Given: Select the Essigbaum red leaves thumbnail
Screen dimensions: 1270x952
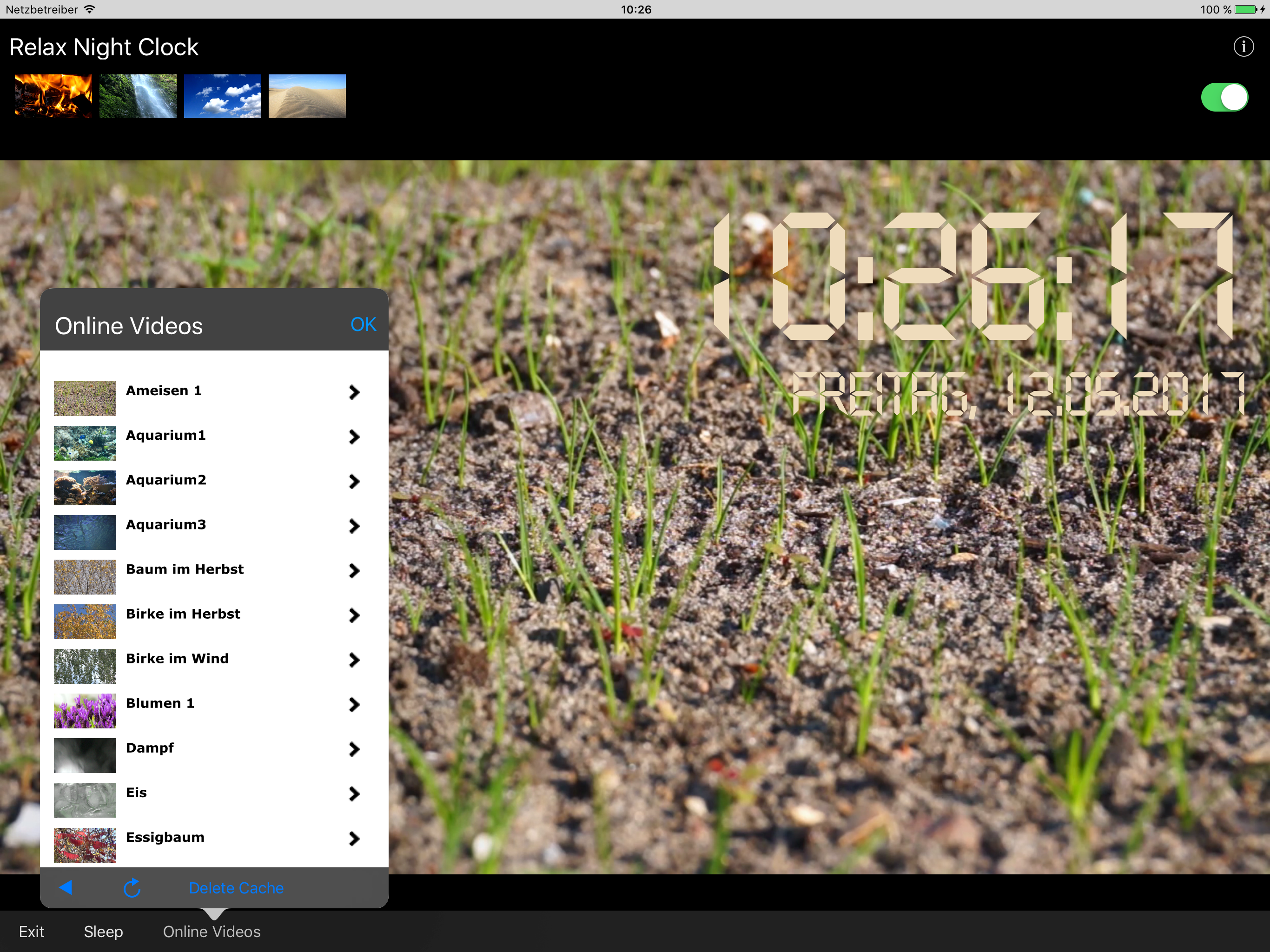Looking at the screenshot, I should point(85,845).
